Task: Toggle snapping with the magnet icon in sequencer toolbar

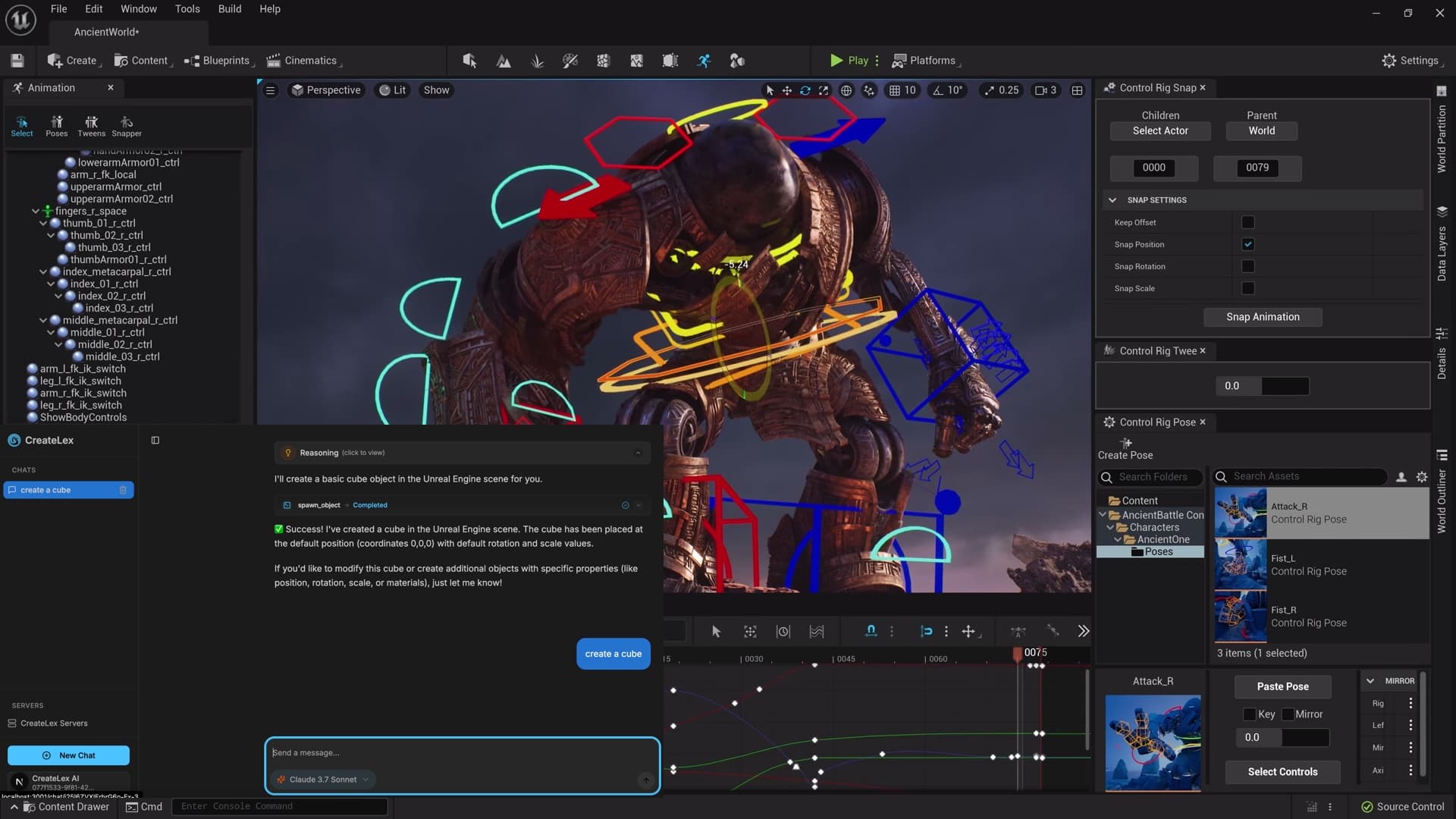Action: [871, 630]
